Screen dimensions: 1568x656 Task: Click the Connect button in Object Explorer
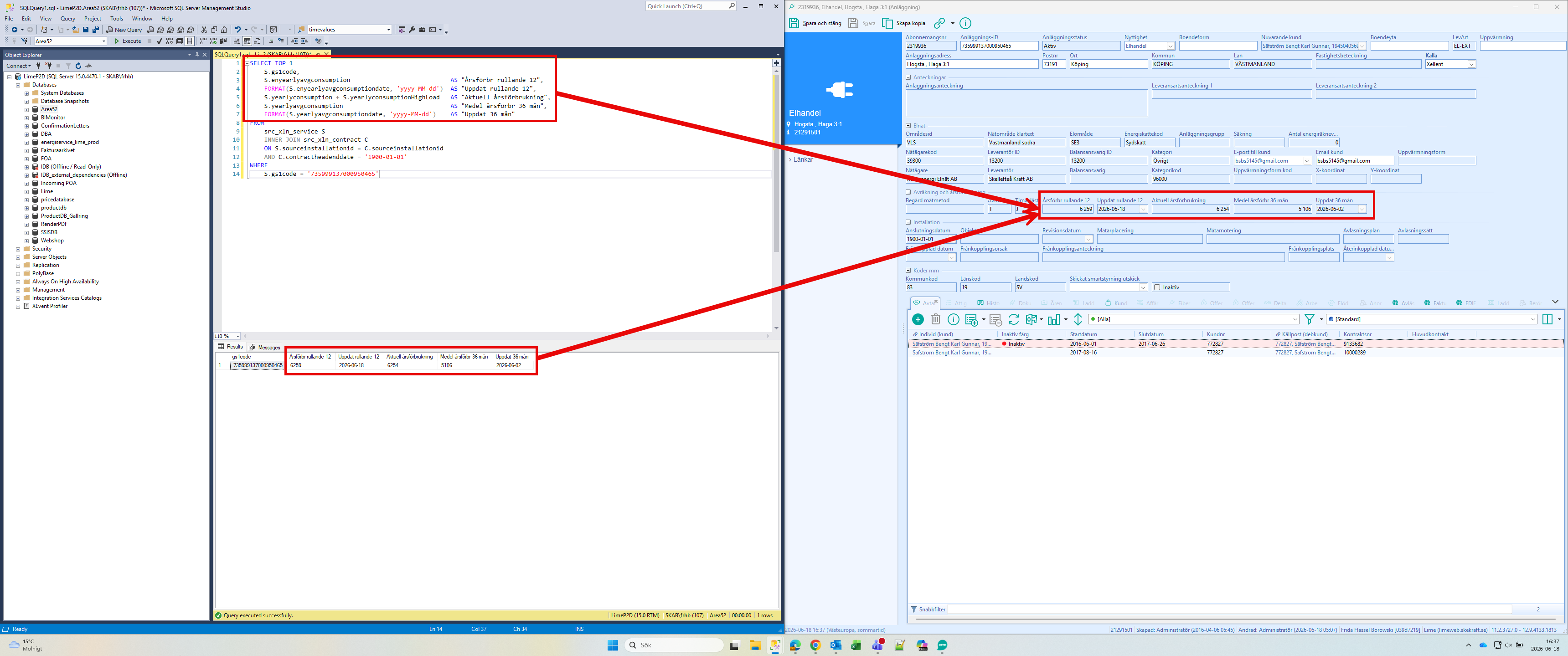[x=18, y=66]
